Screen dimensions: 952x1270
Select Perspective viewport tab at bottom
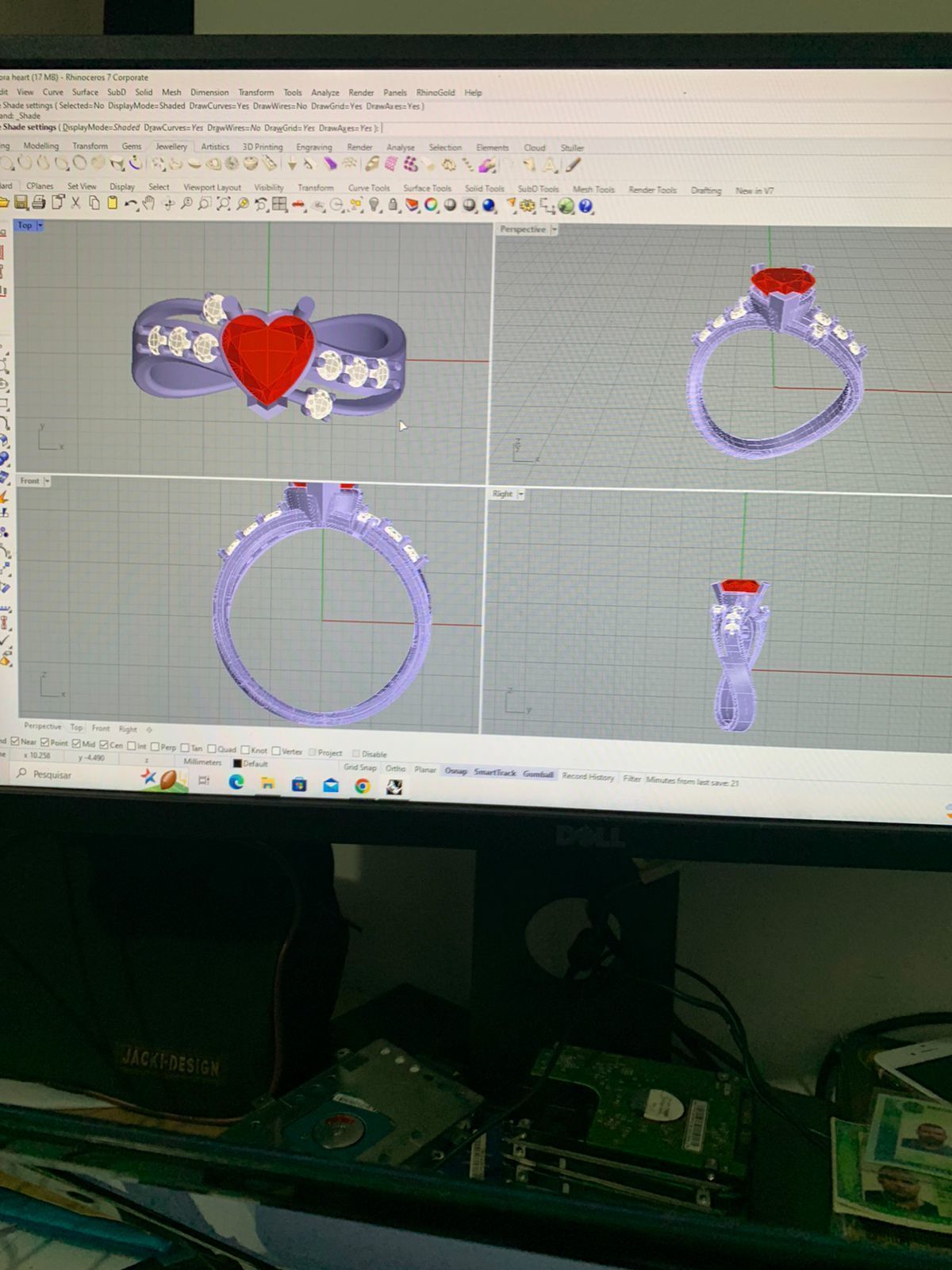42,725
